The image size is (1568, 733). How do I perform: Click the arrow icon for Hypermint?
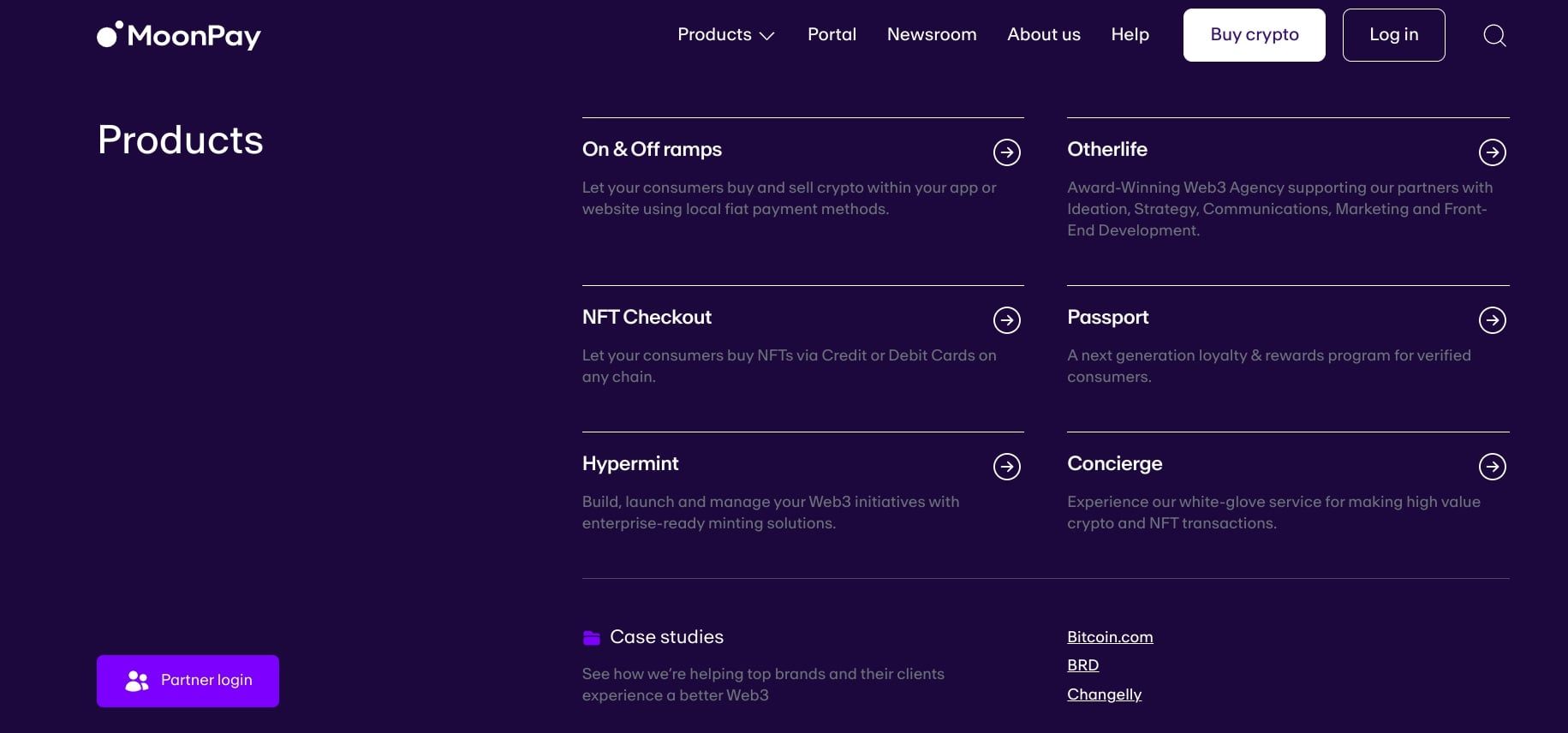(1007, 467)
